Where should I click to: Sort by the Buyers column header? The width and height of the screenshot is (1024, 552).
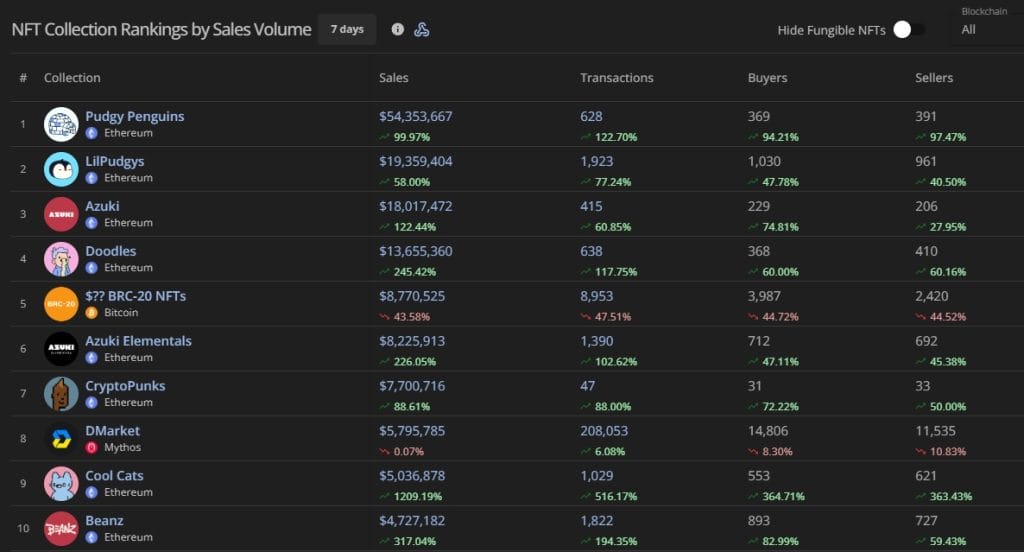[767, 78]
